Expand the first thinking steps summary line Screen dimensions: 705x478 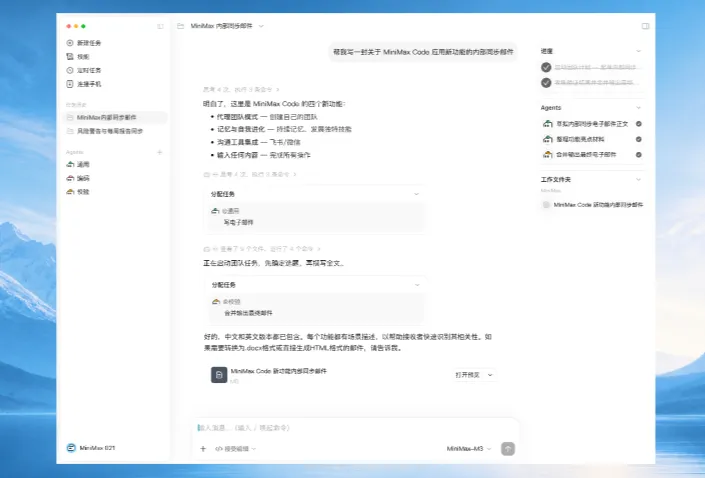click(241, 89)
